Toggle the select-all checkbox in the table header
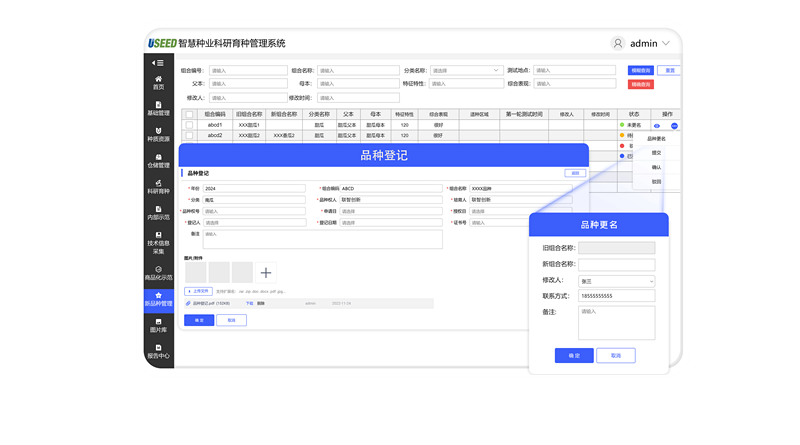Image resolution: width=800 pixels, height=445 pixels. click(188, 115)
